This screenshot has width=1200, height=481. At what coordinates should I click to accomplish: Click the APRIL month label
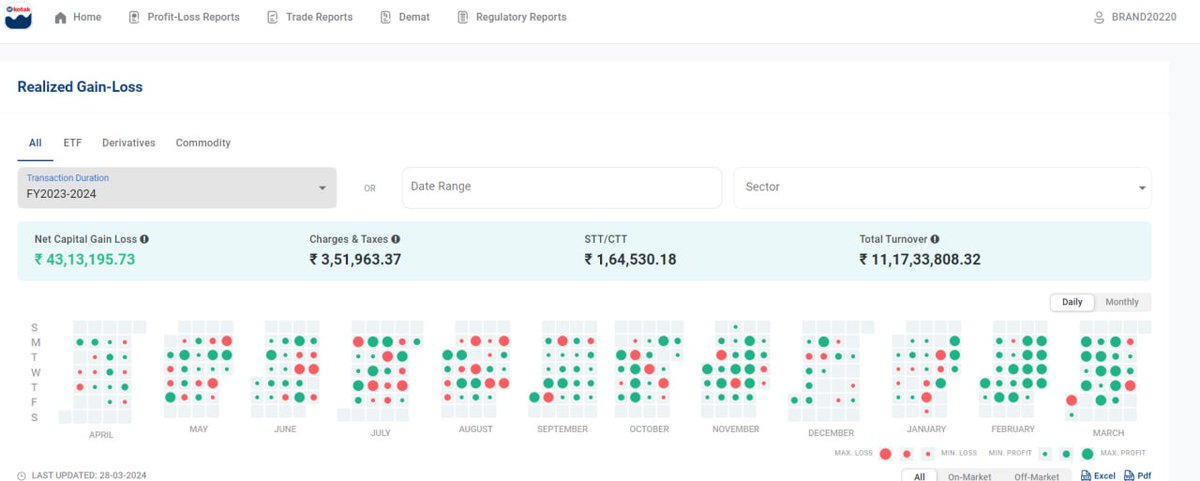101,435
